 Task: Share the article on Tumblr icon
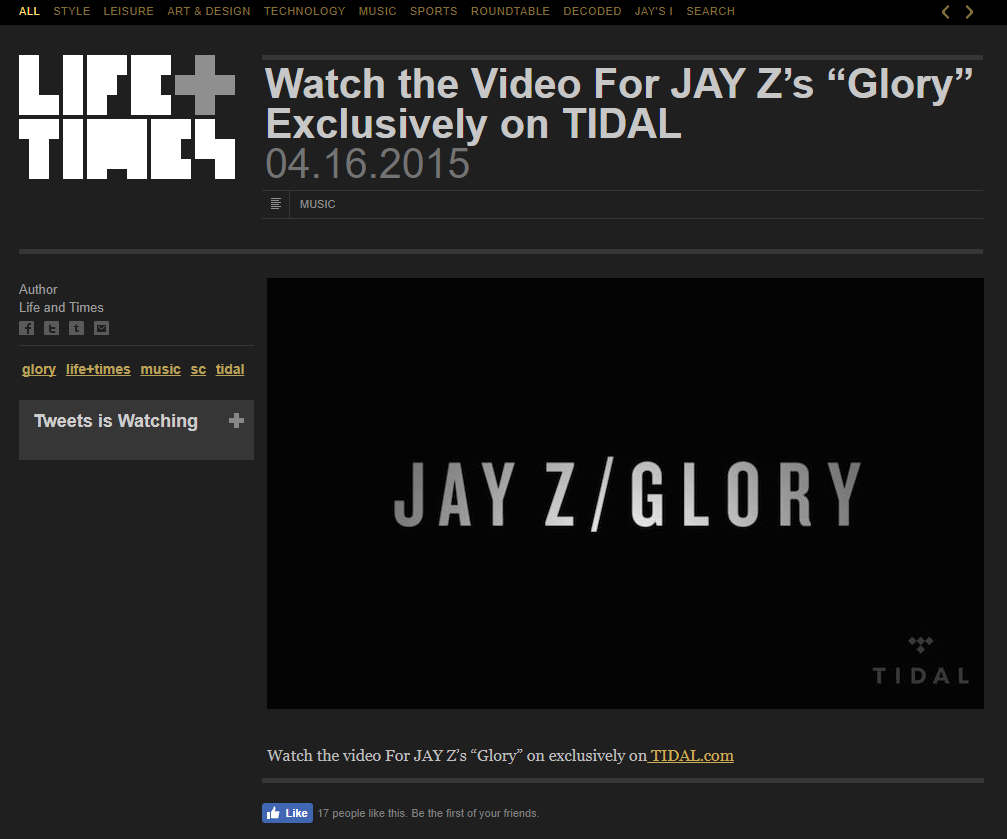pyautogui.click(x=76, y=328)
